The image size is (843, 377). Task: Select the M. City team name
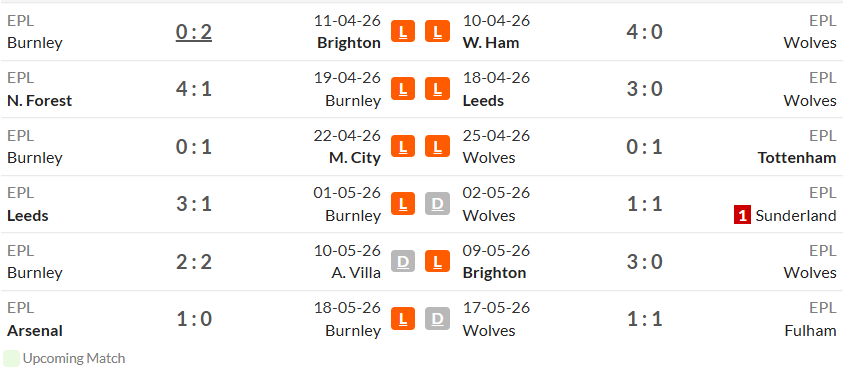pyautogui.click(x=355, y=158)
